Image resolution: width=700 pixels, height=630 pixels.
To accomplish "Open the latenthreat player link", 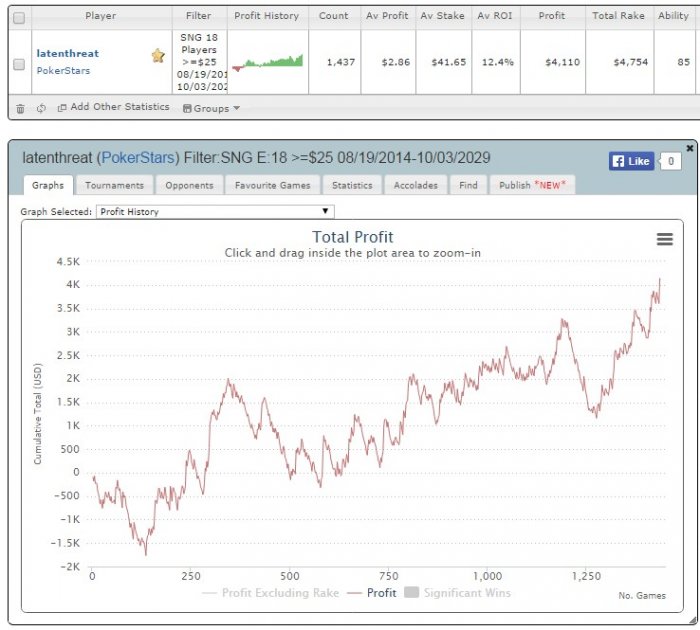I will (68, 54).
